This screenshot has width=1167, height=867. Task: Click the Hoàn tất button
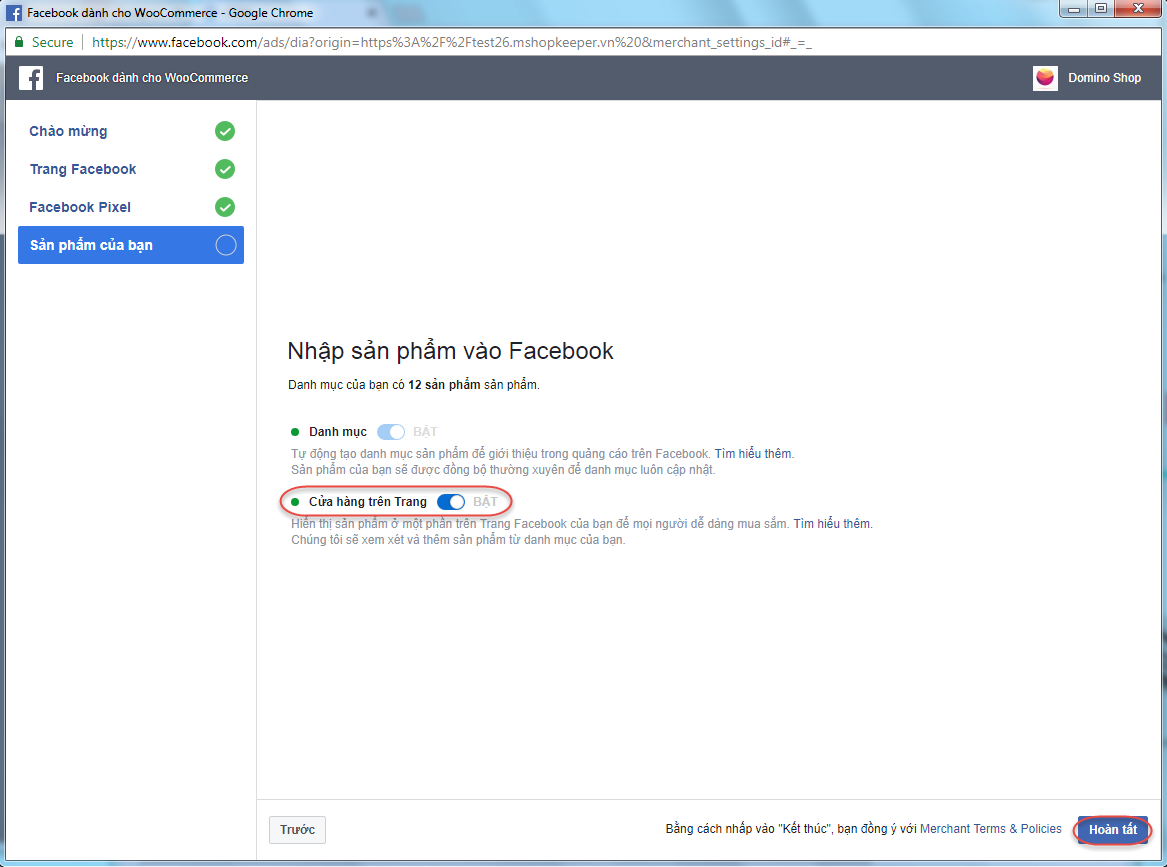(1113, 829)
